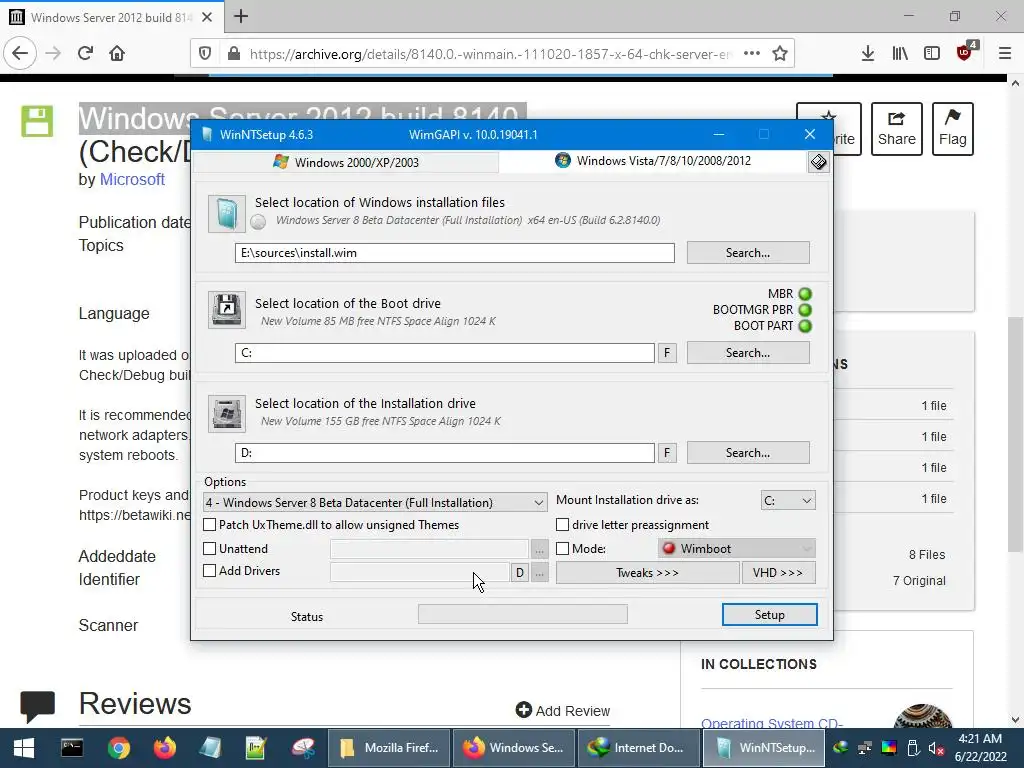Switch to Windows Server Firefox taskbar window
The height and width of the screenshot is (768, 1024).
point(513,748)
